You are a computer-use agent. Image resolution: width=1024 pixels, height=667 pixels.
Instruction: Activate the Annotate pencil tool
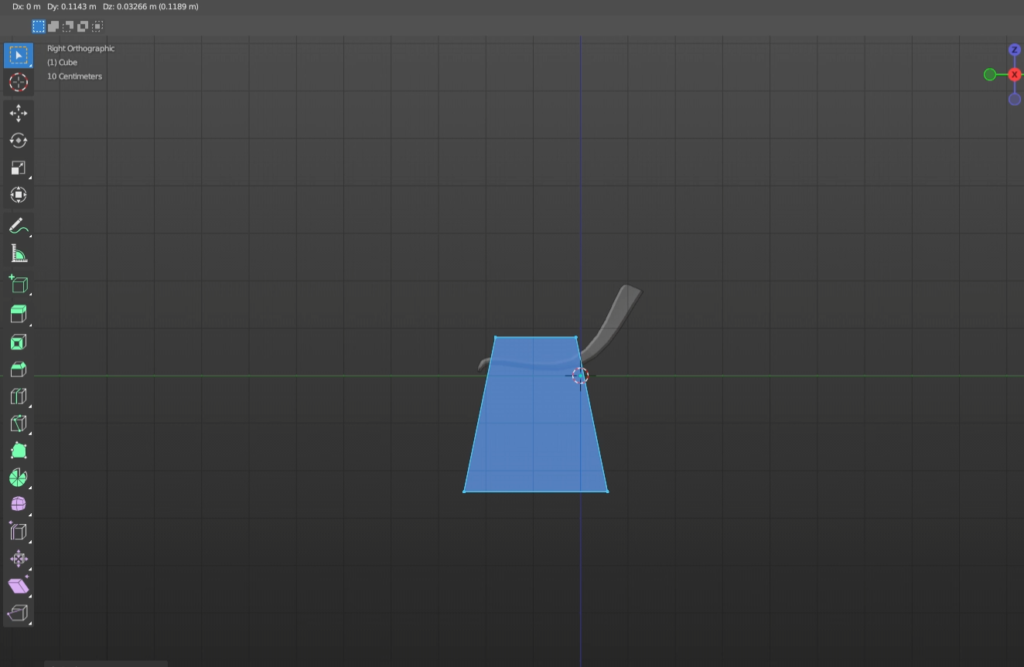click(18, 226)
